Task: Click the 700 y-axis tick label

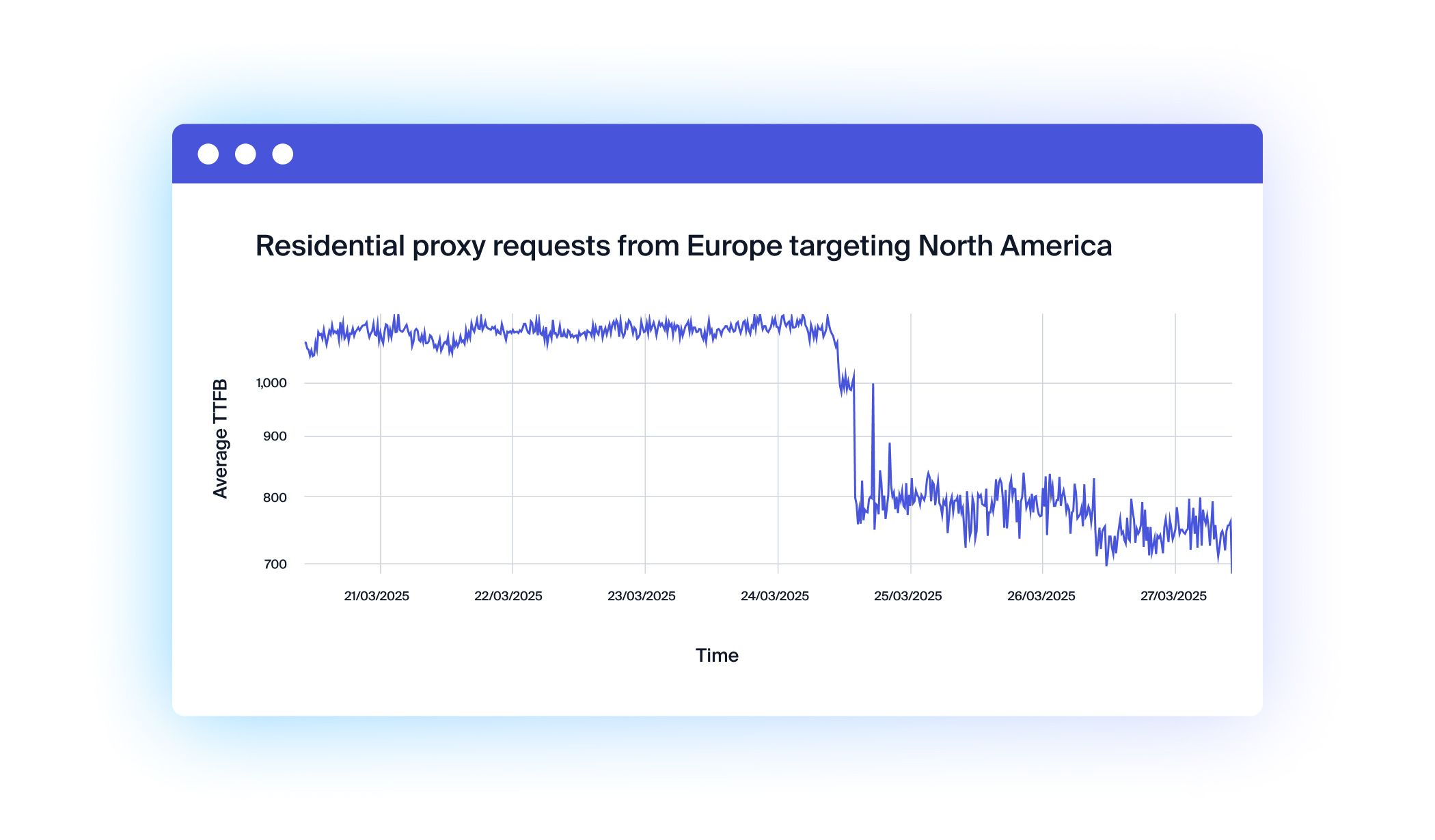Action: point(275,564)
